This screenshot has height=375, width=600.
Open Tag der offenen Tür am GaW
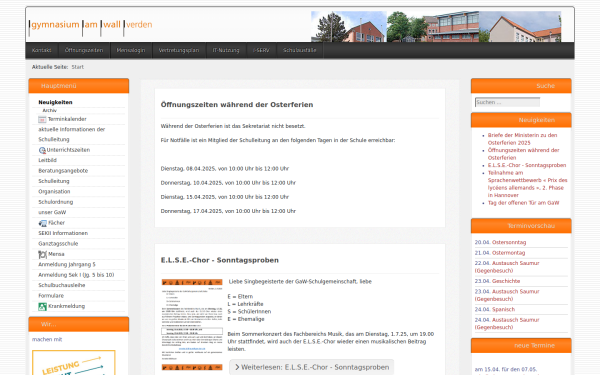point(523,203)
